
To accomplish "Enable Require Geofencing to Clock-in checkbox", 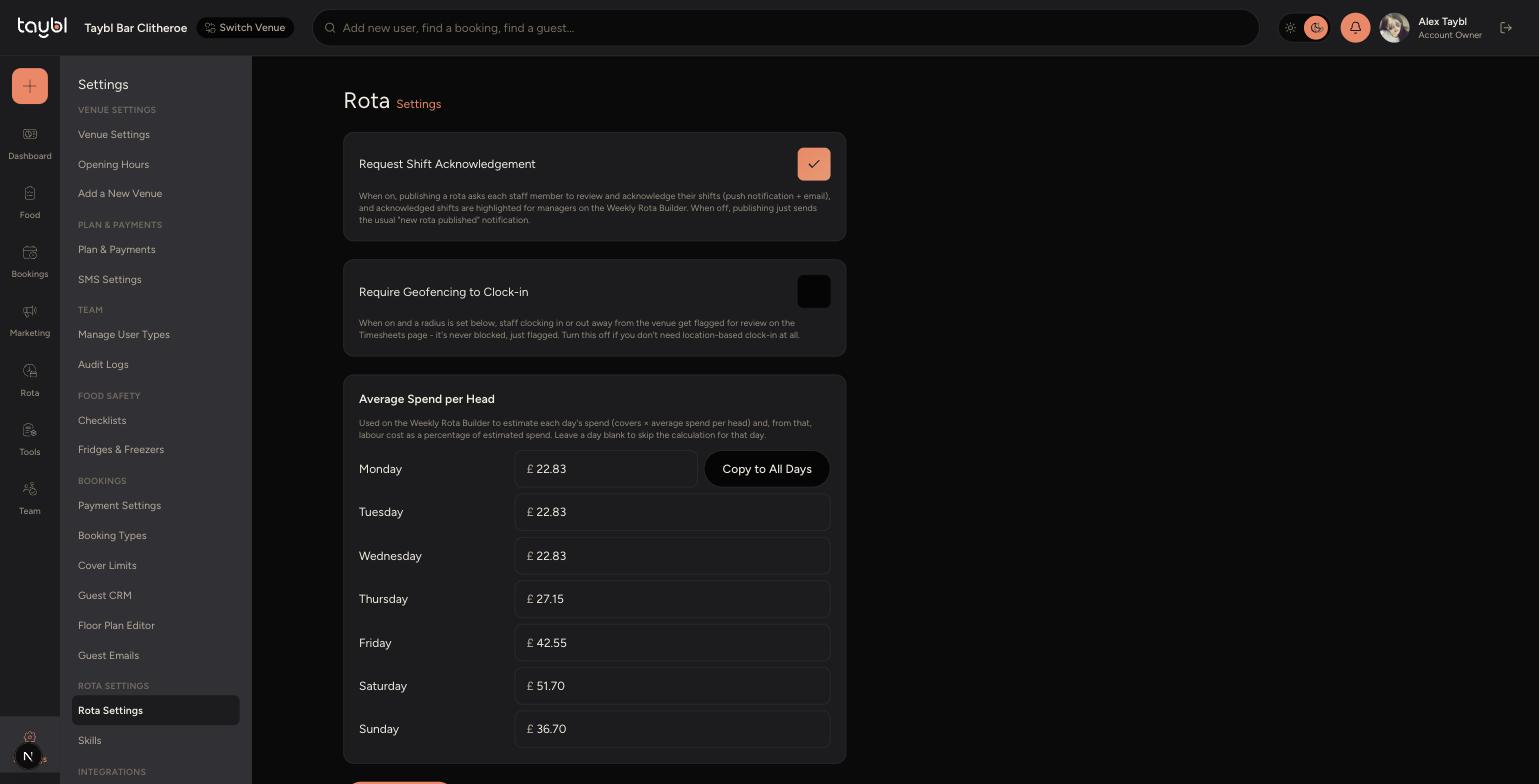I will (814, 292).
